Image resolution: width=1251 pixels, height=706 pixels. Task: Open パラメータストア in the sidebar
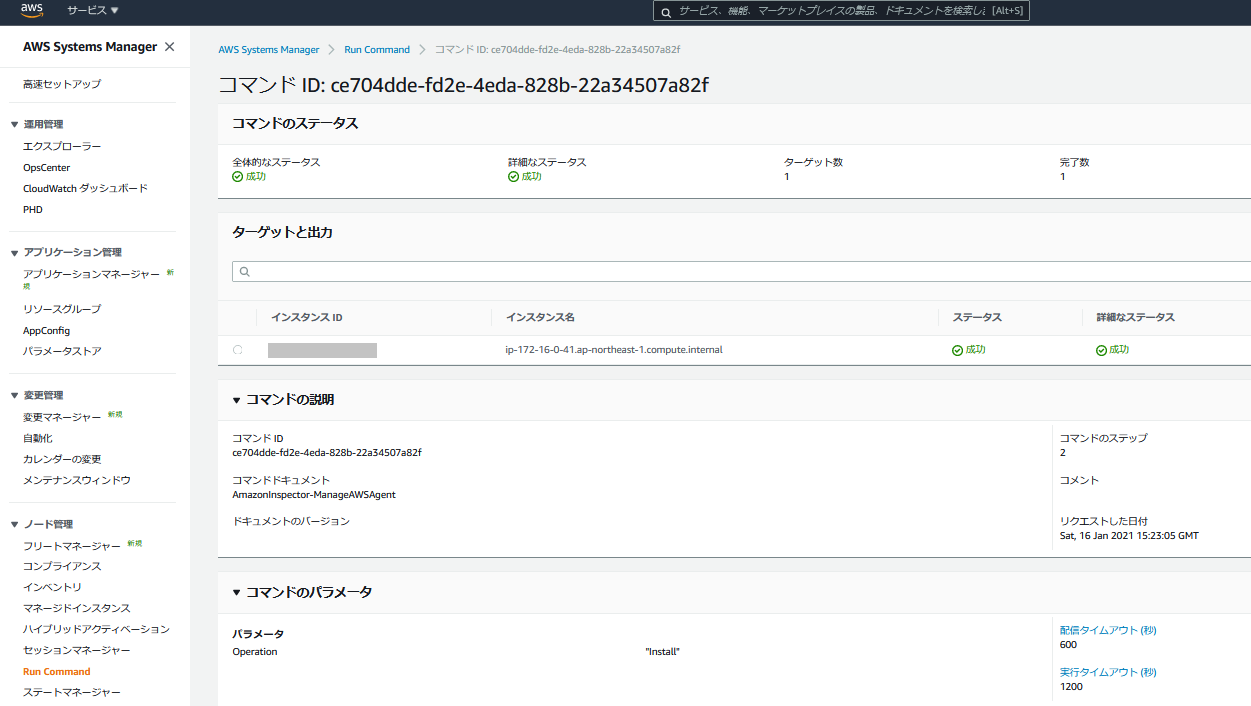pos(62,351)
